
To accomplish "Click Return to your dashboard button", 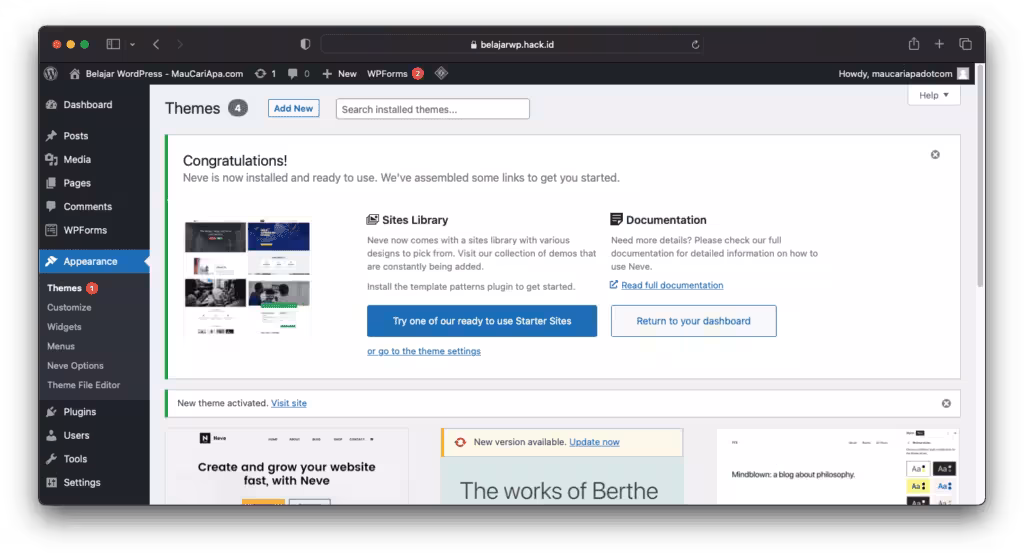I will (x=694, y=321).
